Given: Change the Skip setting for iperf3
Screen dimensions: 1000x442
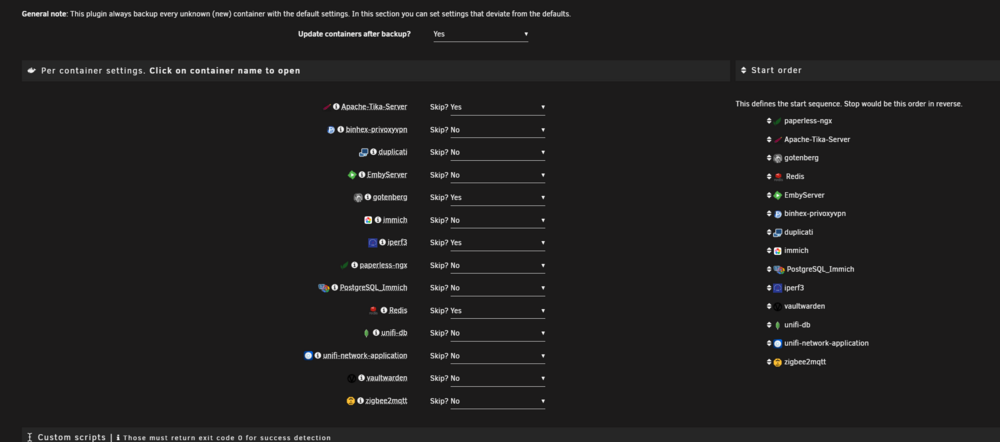Looking at the screenshot, I should pos(497,243).
